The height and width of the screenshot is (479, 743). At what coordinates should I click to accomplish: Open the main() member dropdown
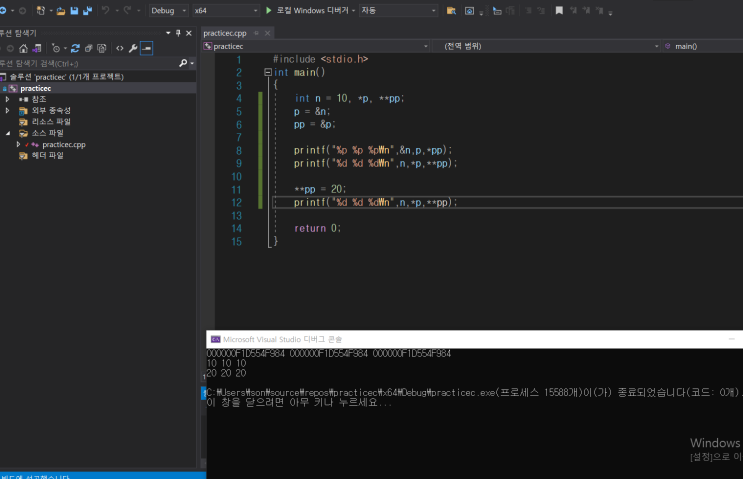coord(703,46)
